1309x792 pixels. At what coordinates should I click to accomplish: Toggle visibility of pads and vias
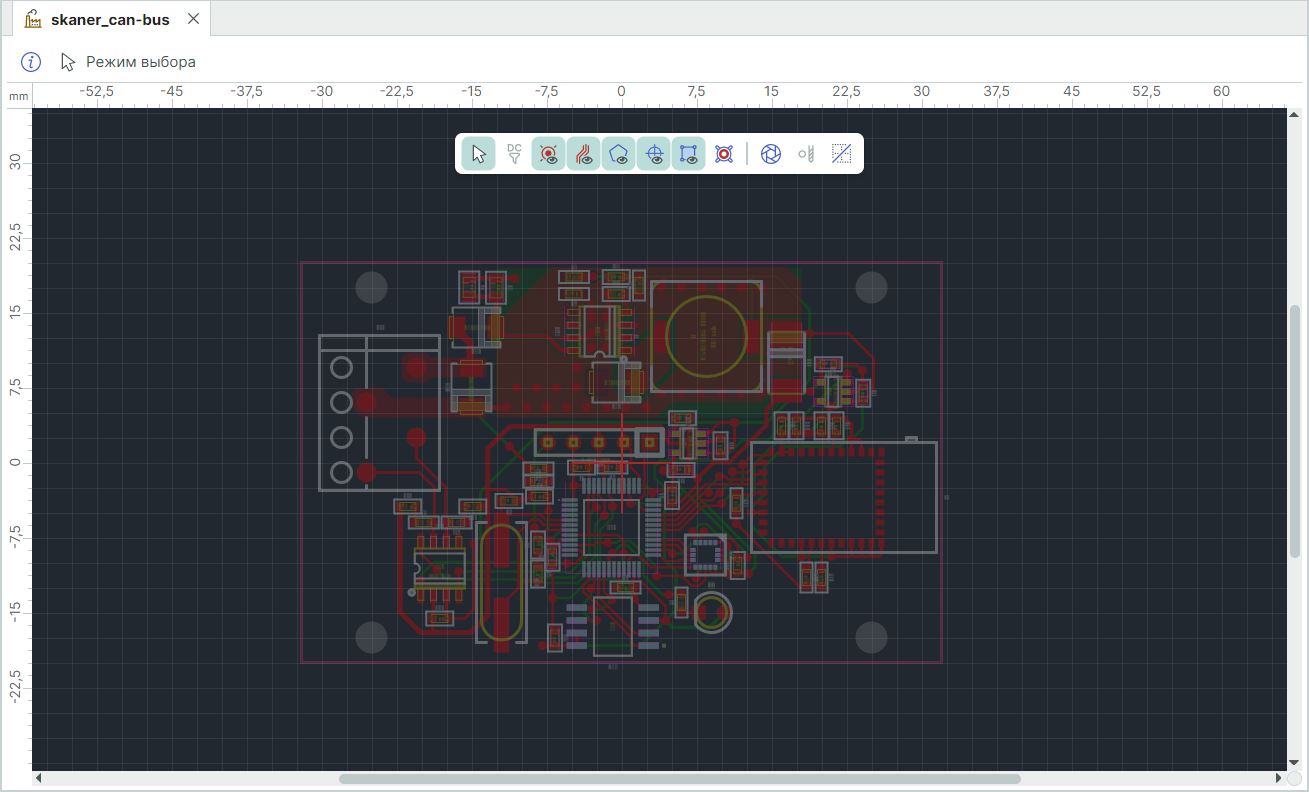tap(549, 154)
